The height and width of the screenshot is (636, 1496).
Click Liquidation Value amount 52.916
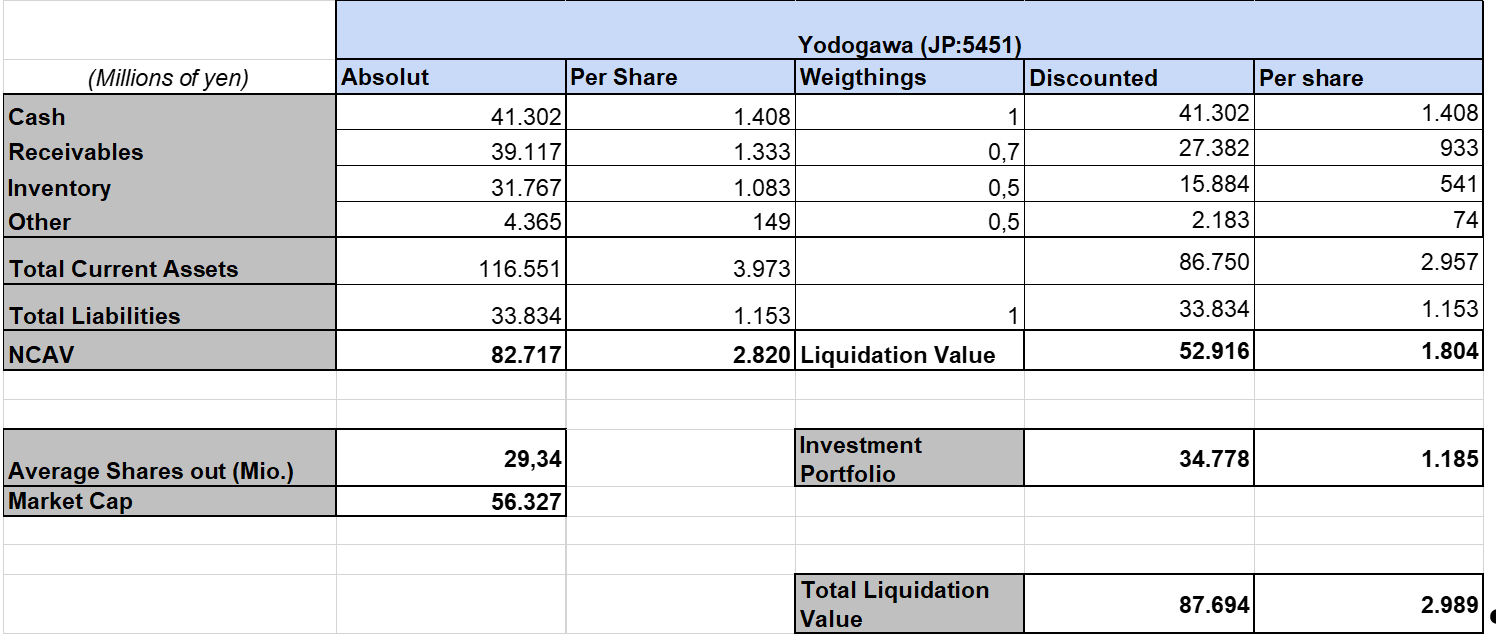(1140, 353)
